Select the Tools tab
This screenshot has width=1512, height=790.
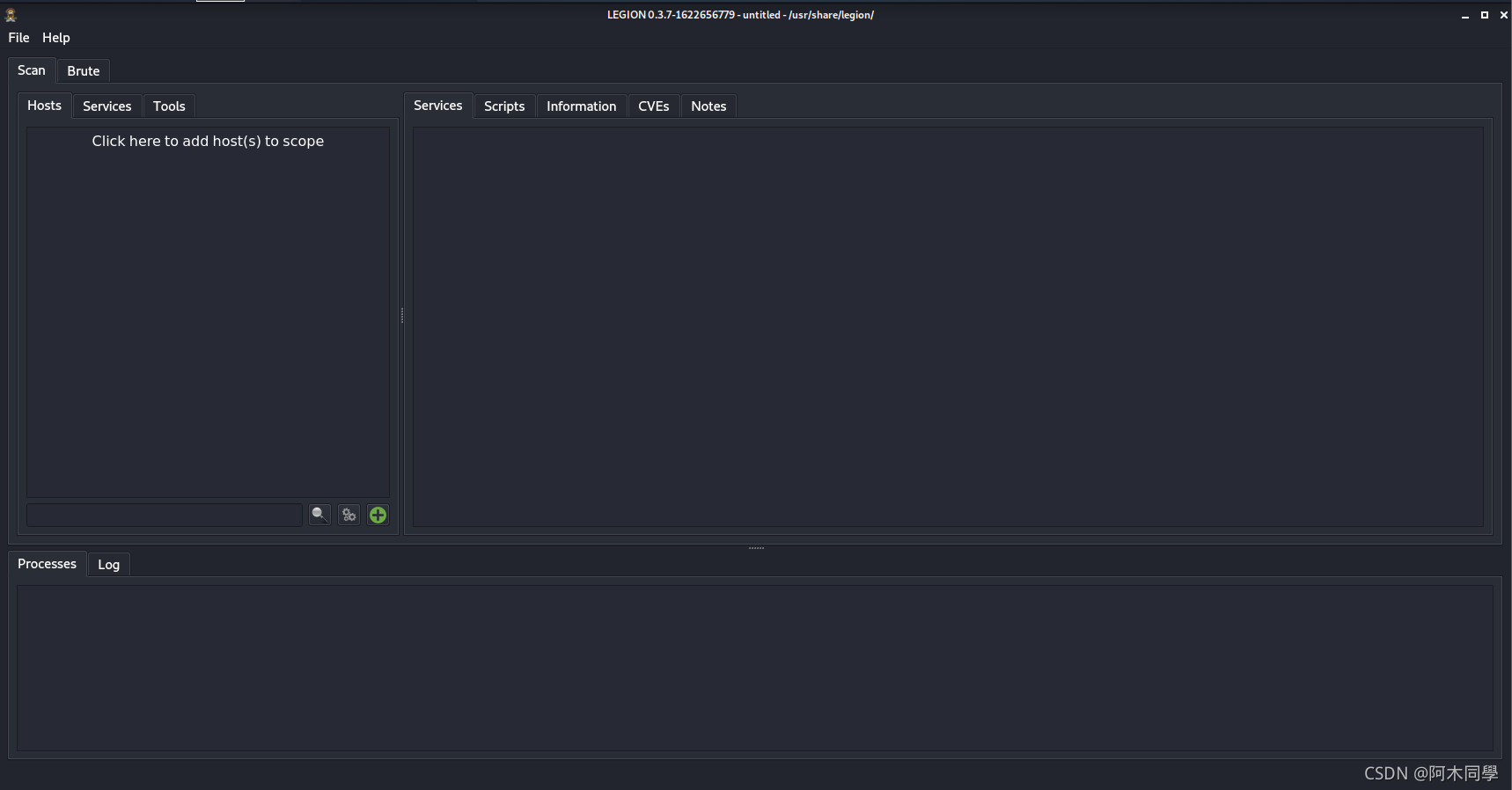click(169, 106)
